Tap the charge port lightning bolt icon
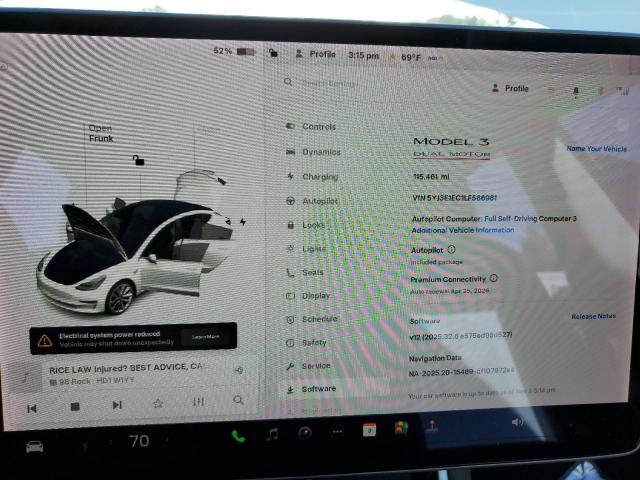Screen dimensions: 640x480 [243, 222]
